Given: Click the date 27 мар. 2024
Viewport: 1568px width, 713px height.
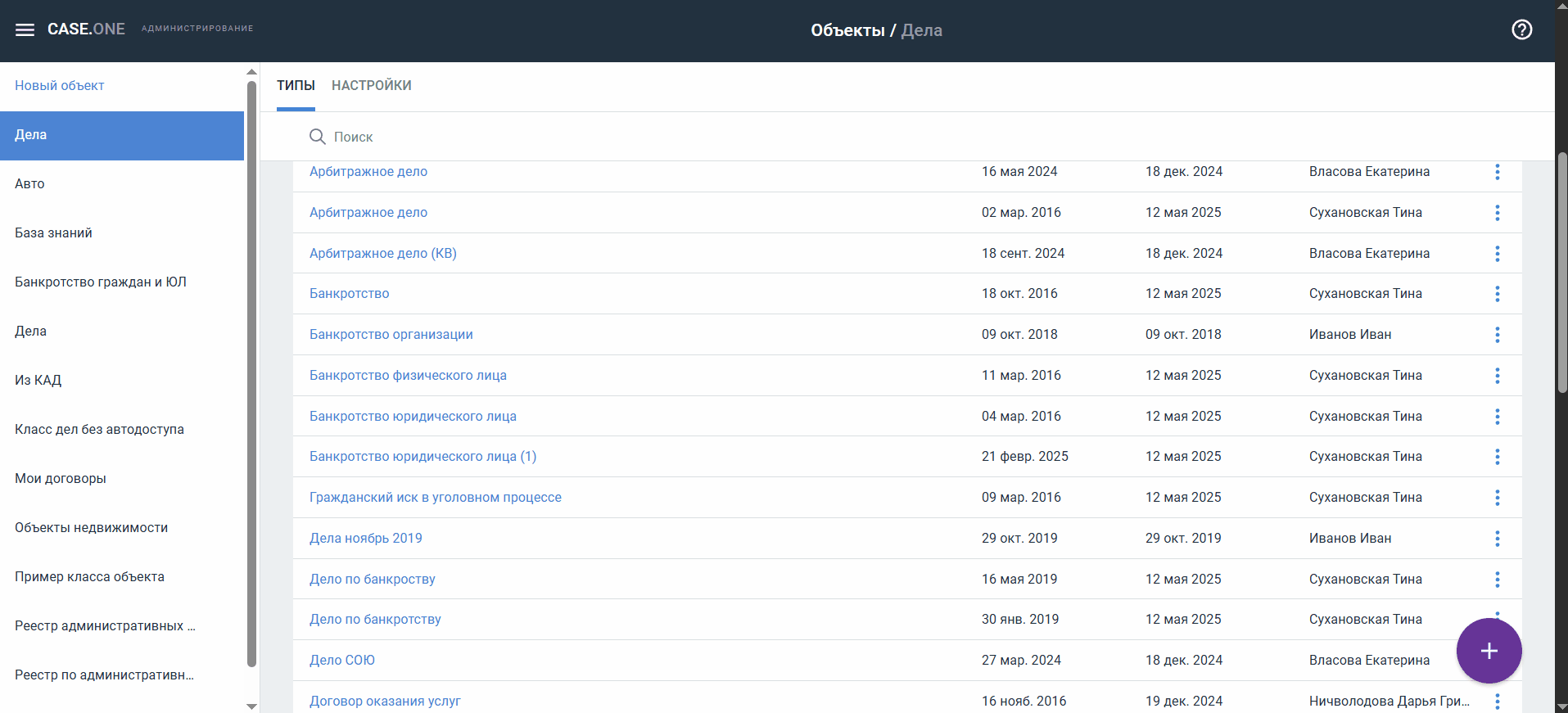Looking at the screenshot, I should point(1021,661).
